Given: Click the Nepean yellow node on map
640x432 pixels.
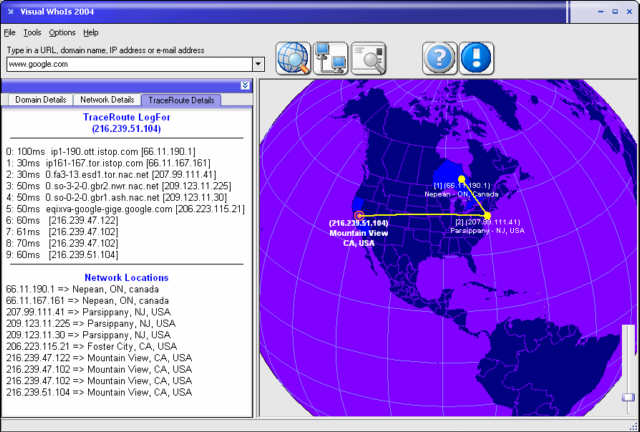Looking at the screenshot, I should (x=461, y=179).
